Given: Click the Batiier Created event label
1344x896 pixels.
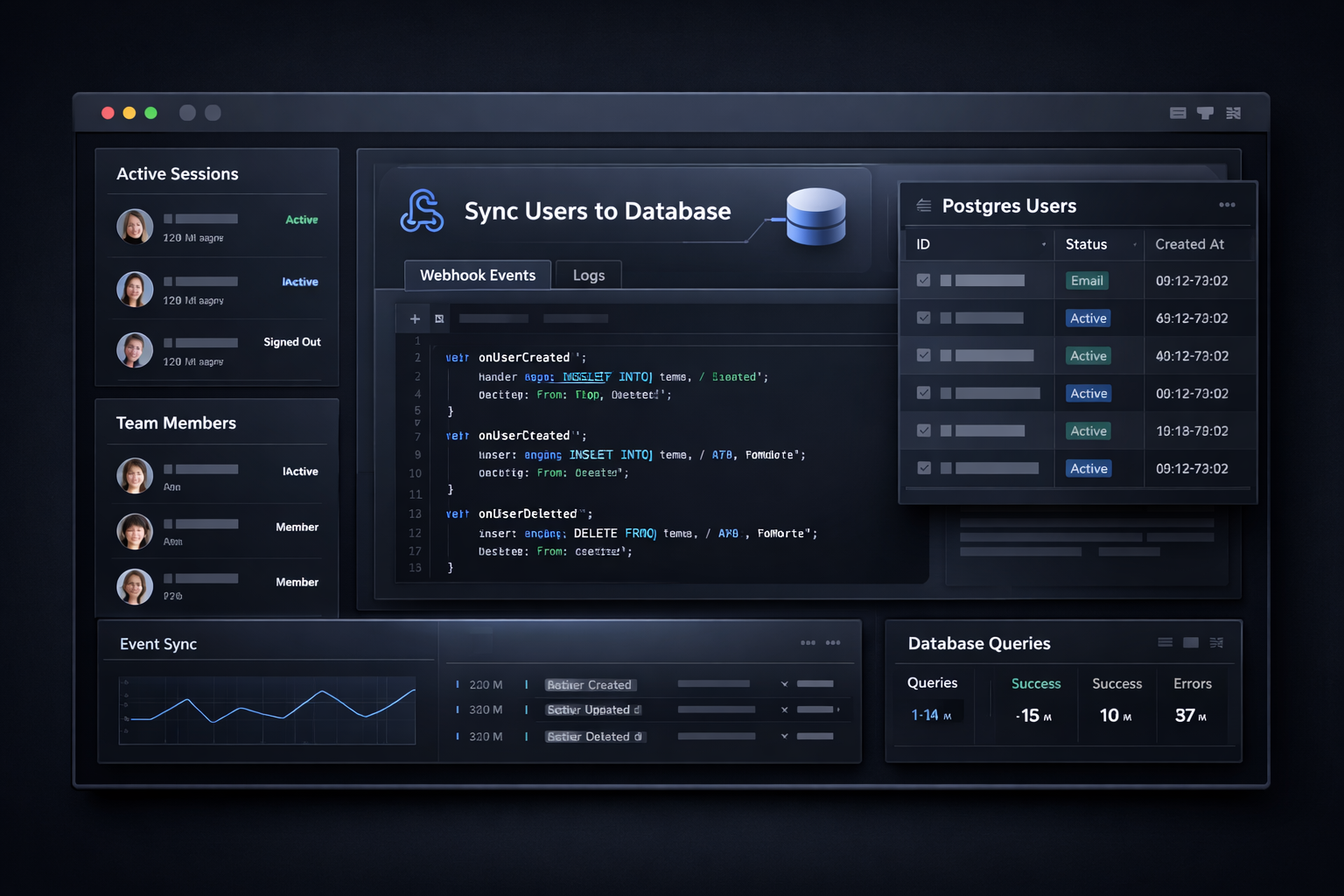Looking at the screenshot, I should [590, 684].
